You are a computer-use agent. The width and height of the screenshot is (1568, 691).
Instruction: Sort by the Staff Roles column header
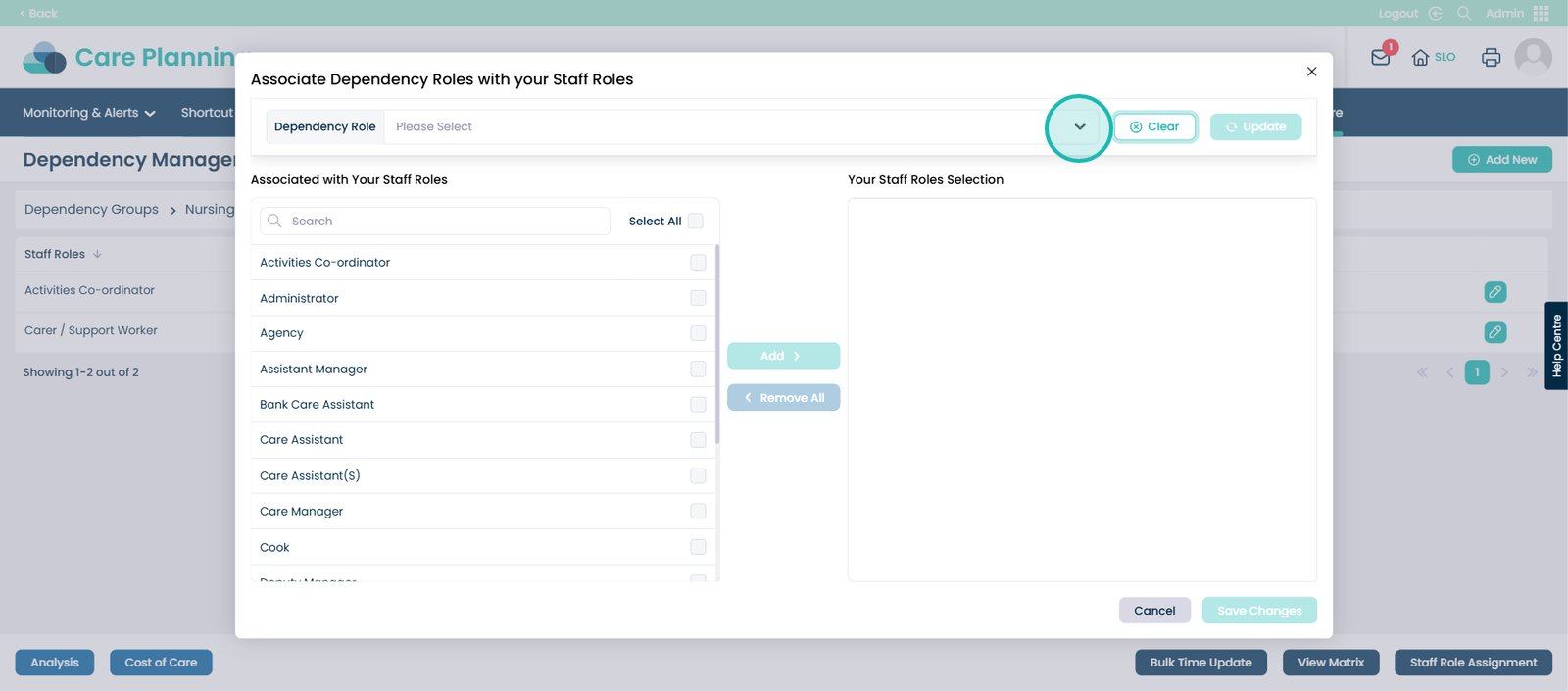(63, 254)
